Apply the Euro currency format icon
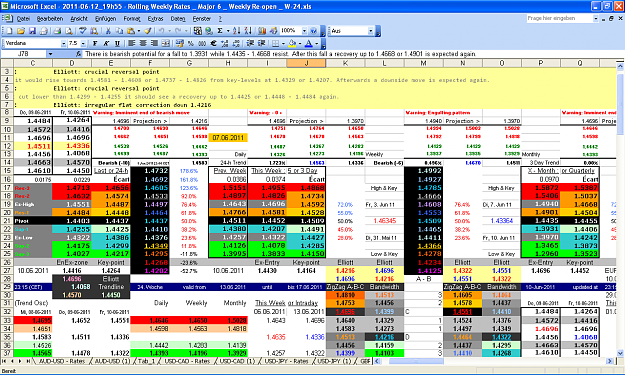This screenshot has height=375, width=625. click(213, 43)
